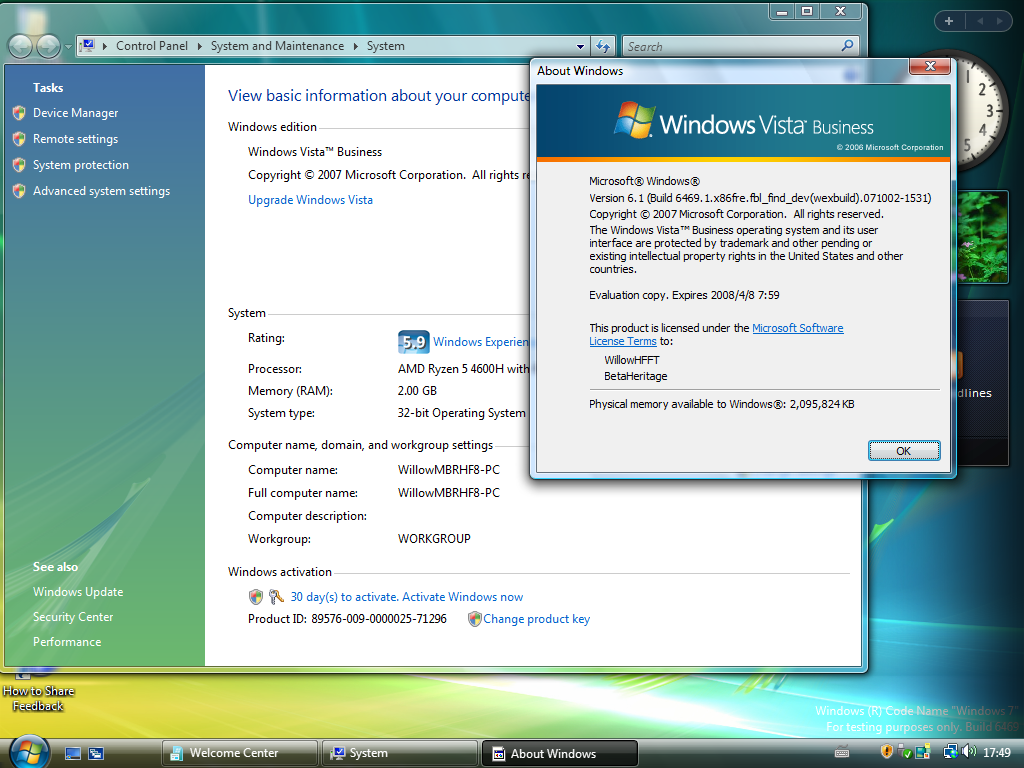1024x768 pixels.
Task: Open System protection from the Tasks pane
Action: [81, 165]
